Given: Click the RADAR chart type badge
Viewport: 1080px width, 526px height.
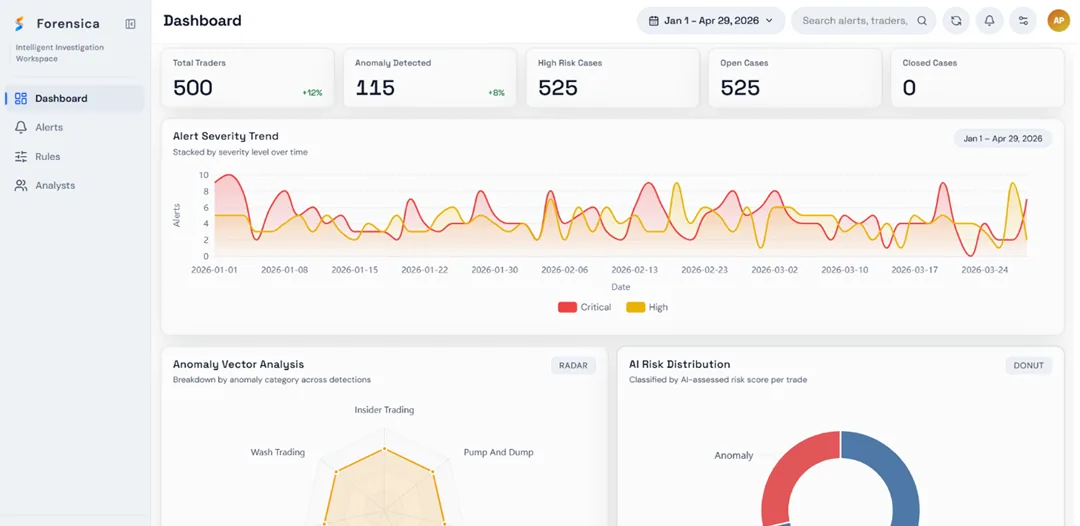Looking at the screenshot, I should coord(573,366).
